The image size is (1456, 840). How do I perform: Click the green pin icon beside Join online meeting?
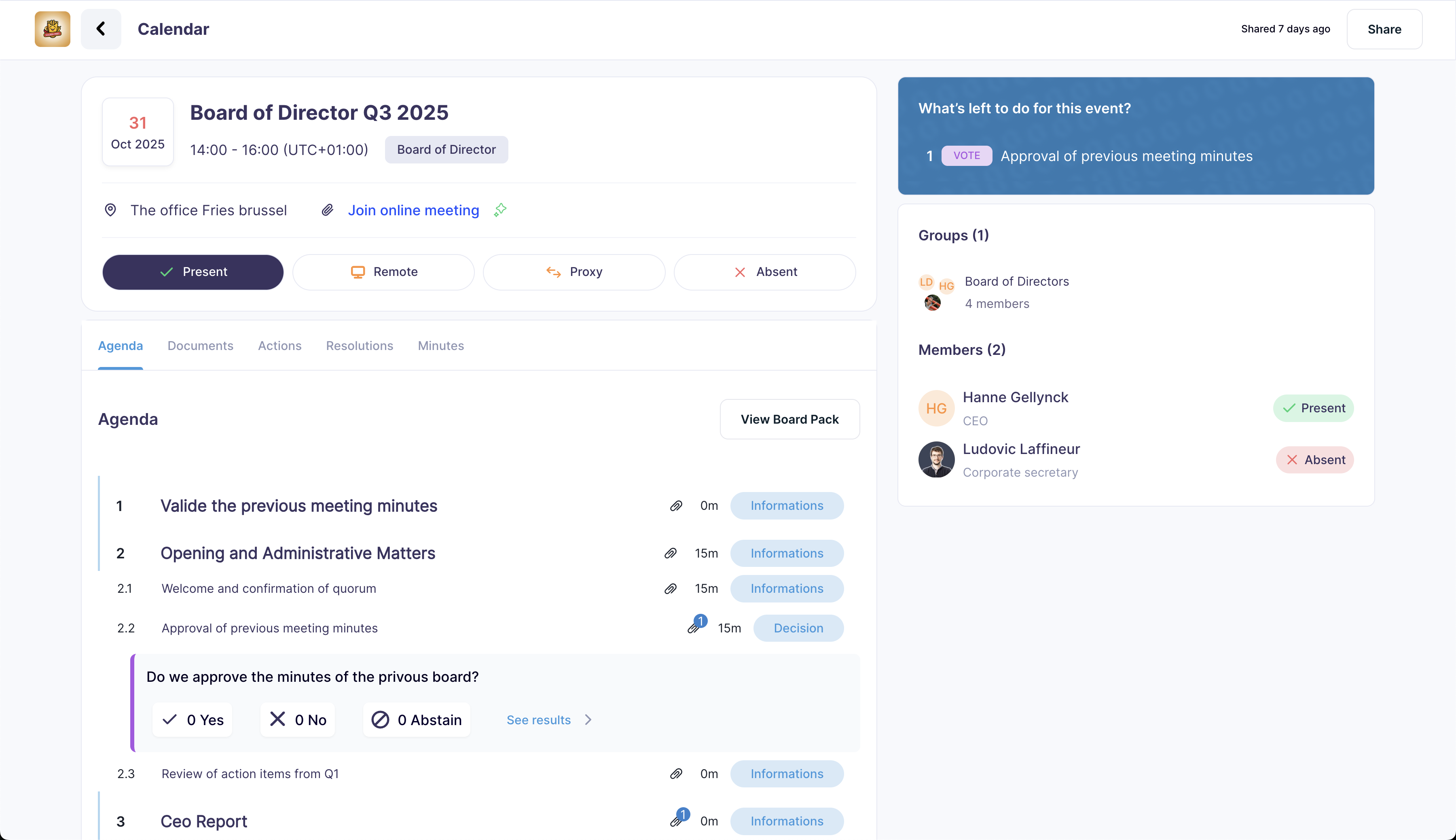500,210
